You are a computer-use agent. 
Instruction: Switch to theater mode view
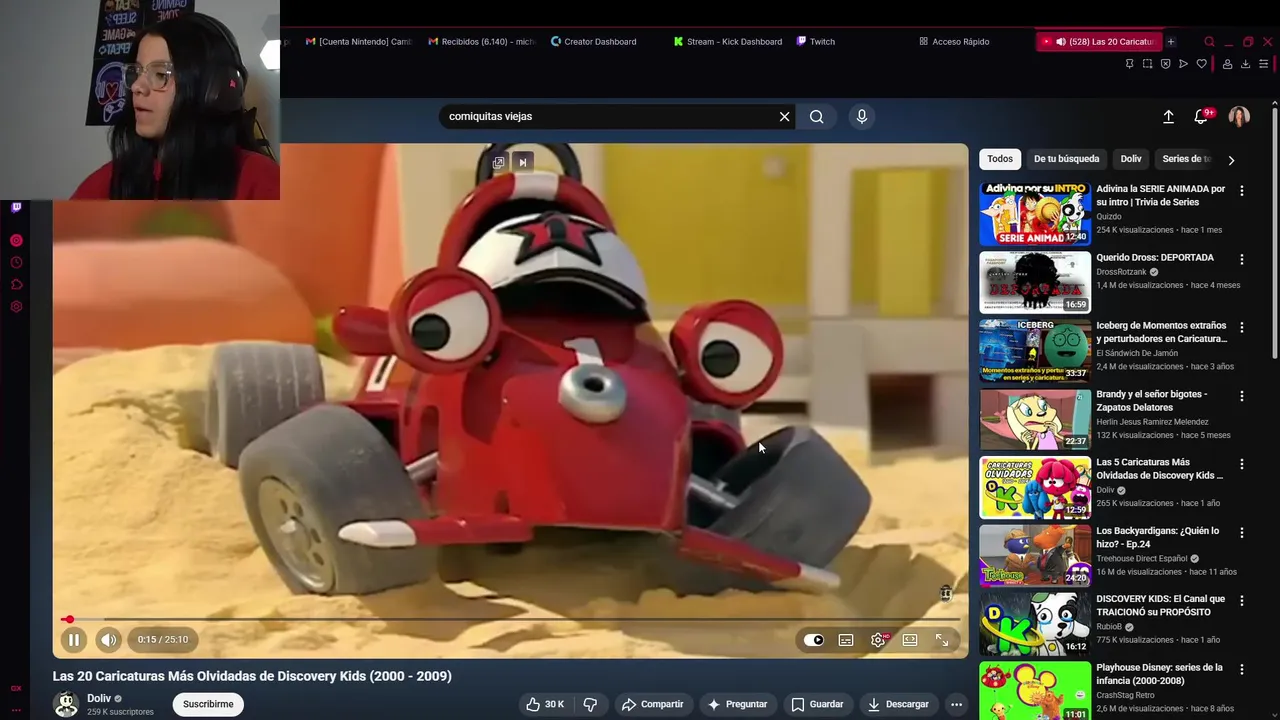coord(910,640)
